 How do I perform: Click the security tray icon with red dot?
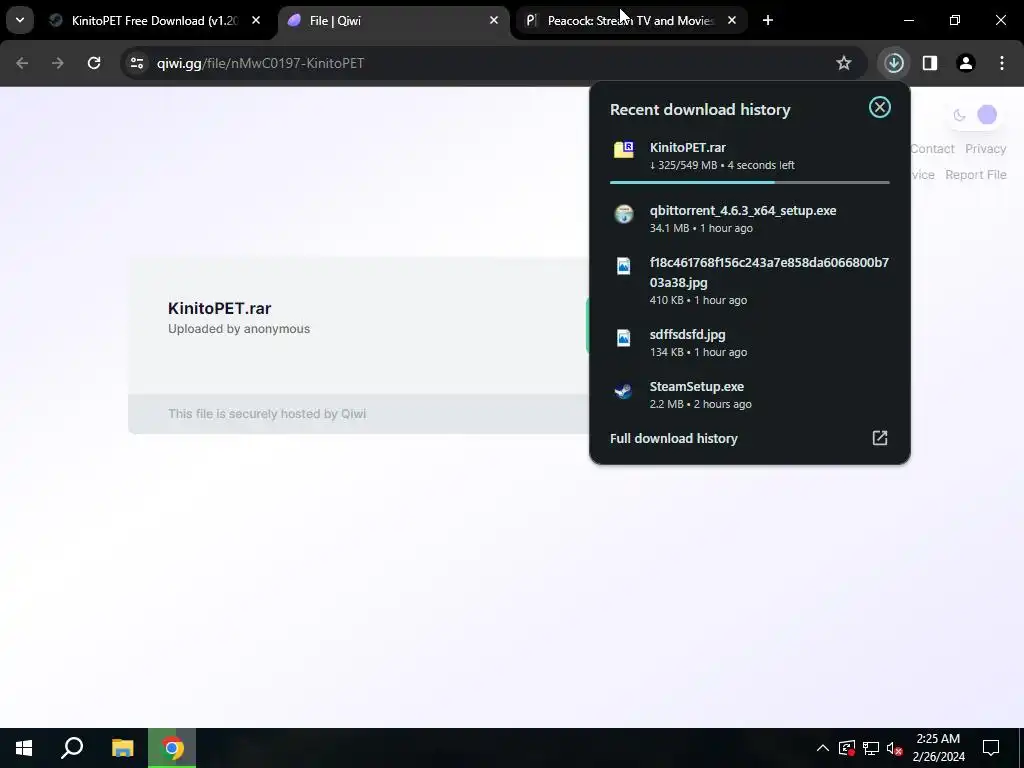point(847,748)
